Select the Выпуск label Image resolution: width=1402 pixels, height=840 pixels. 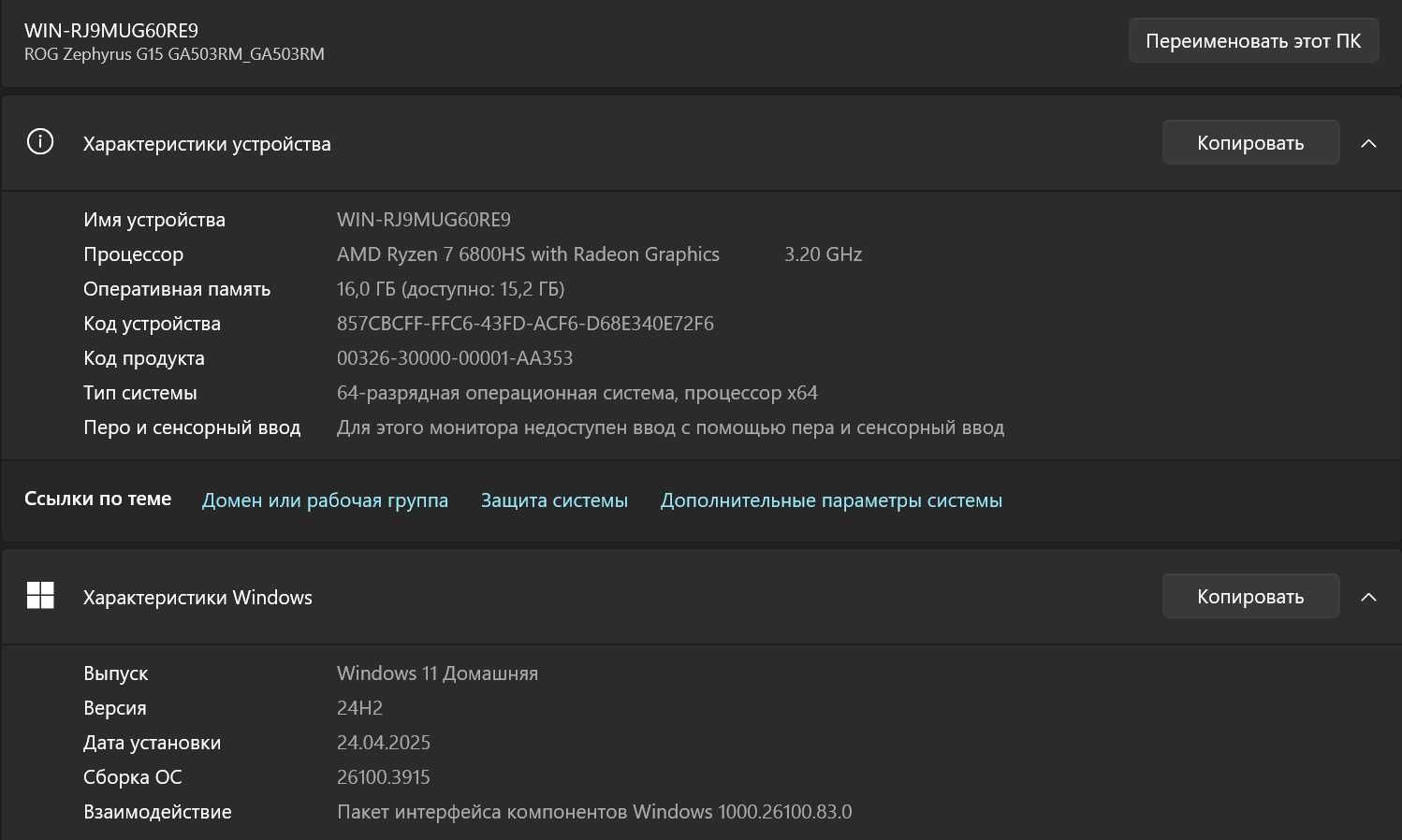[116, 673]
